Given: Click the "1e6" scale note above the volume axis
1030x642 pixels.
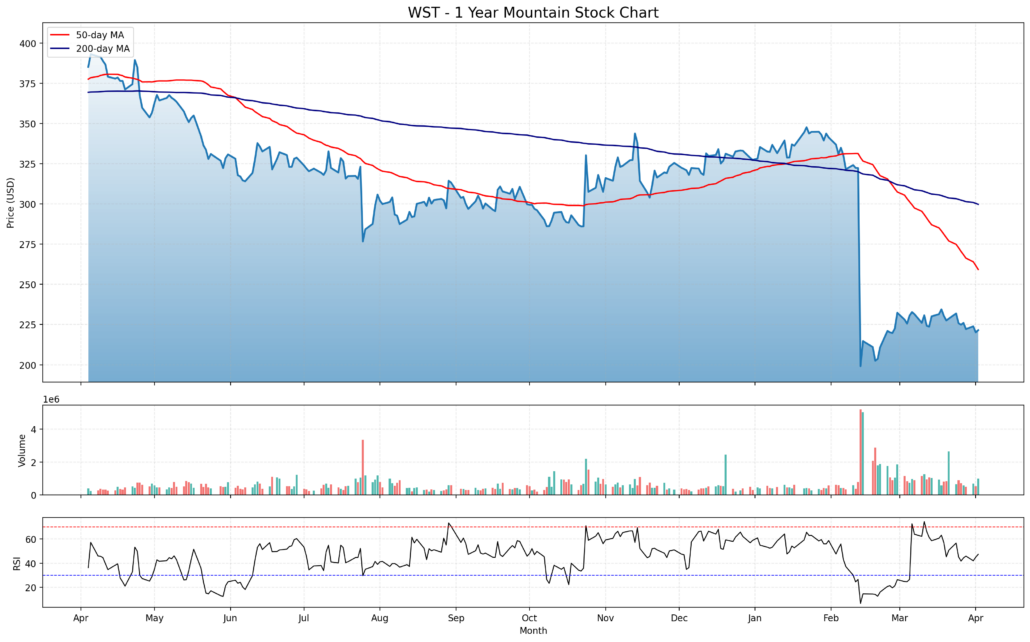Looking at the screenshot, I should pyautogui.click(x=51, y=399).
